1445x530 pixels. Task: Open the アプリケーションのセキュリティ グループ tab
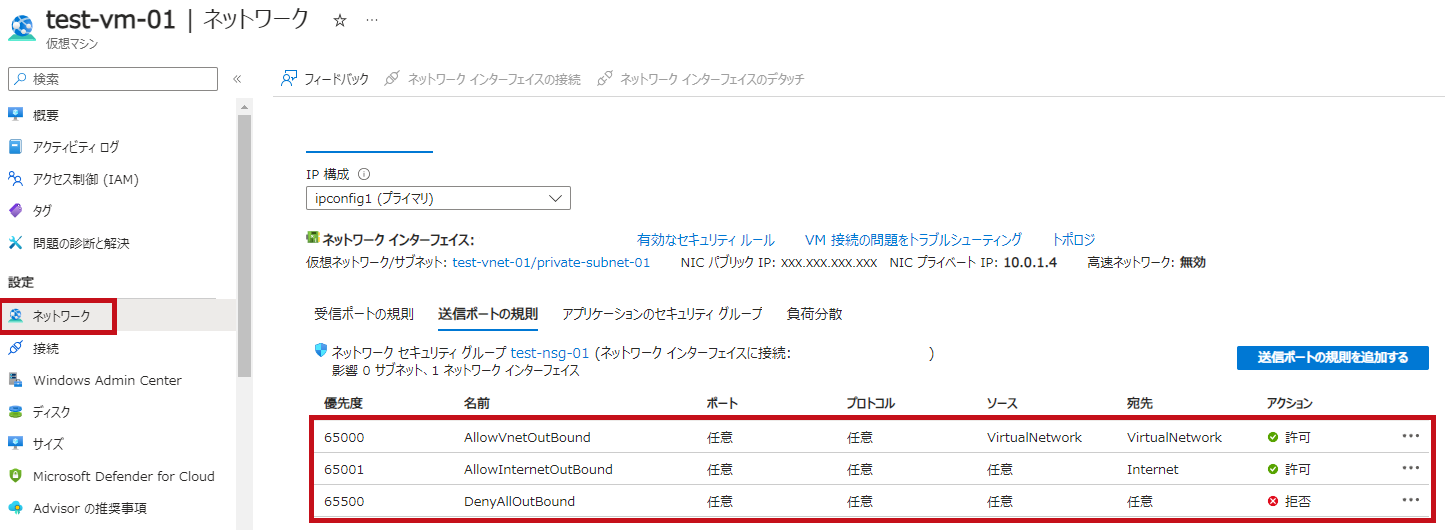point(662,314)
